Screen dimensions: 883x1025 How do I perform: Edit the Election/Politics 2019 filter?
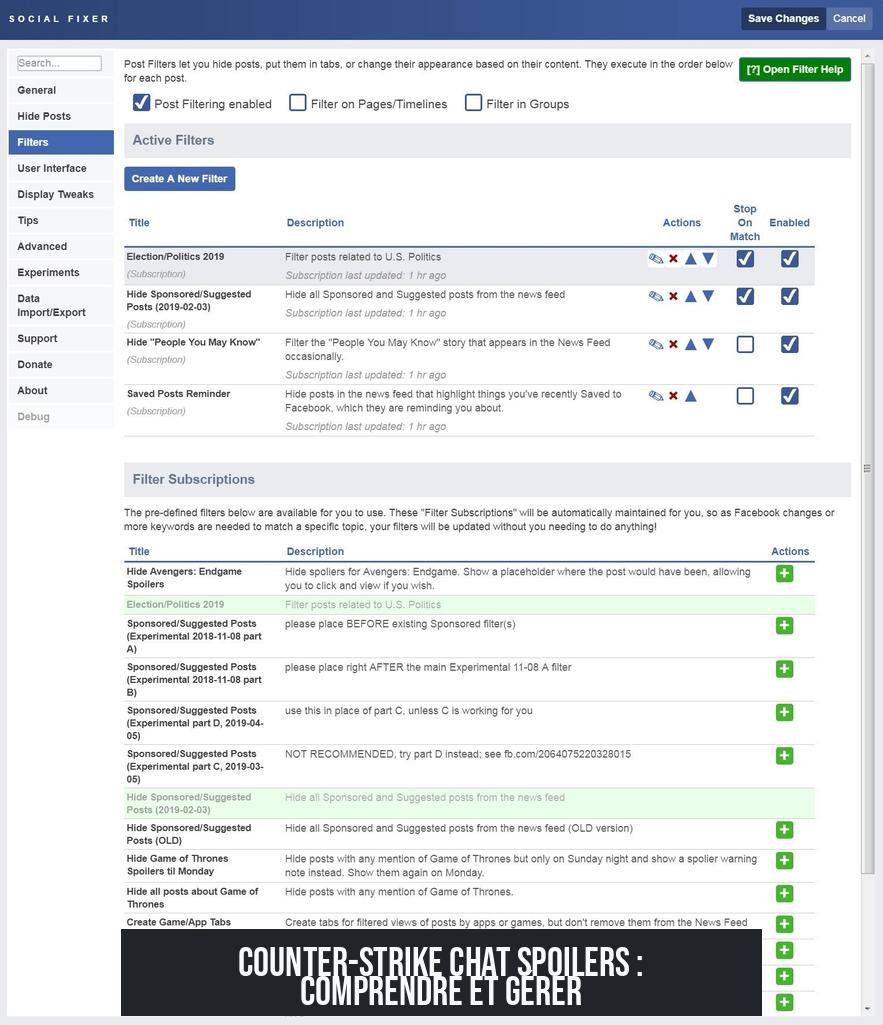(656, 259)
